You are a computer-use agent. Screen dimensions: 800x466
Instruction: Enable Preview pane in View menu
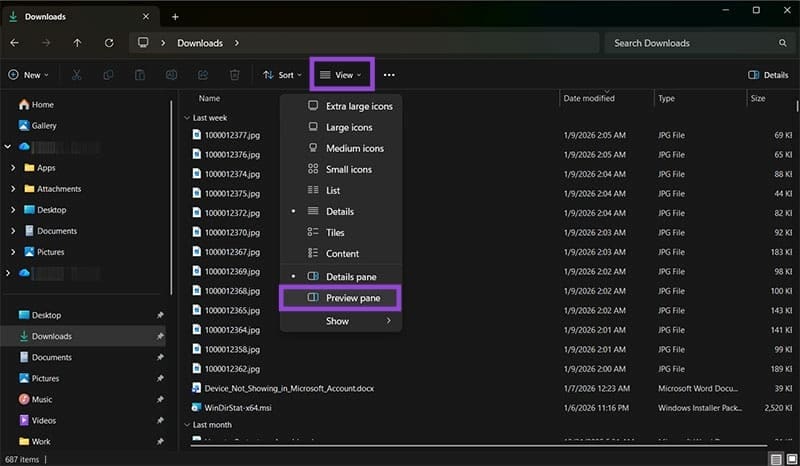pyautogui.click(x=340, y=298)
